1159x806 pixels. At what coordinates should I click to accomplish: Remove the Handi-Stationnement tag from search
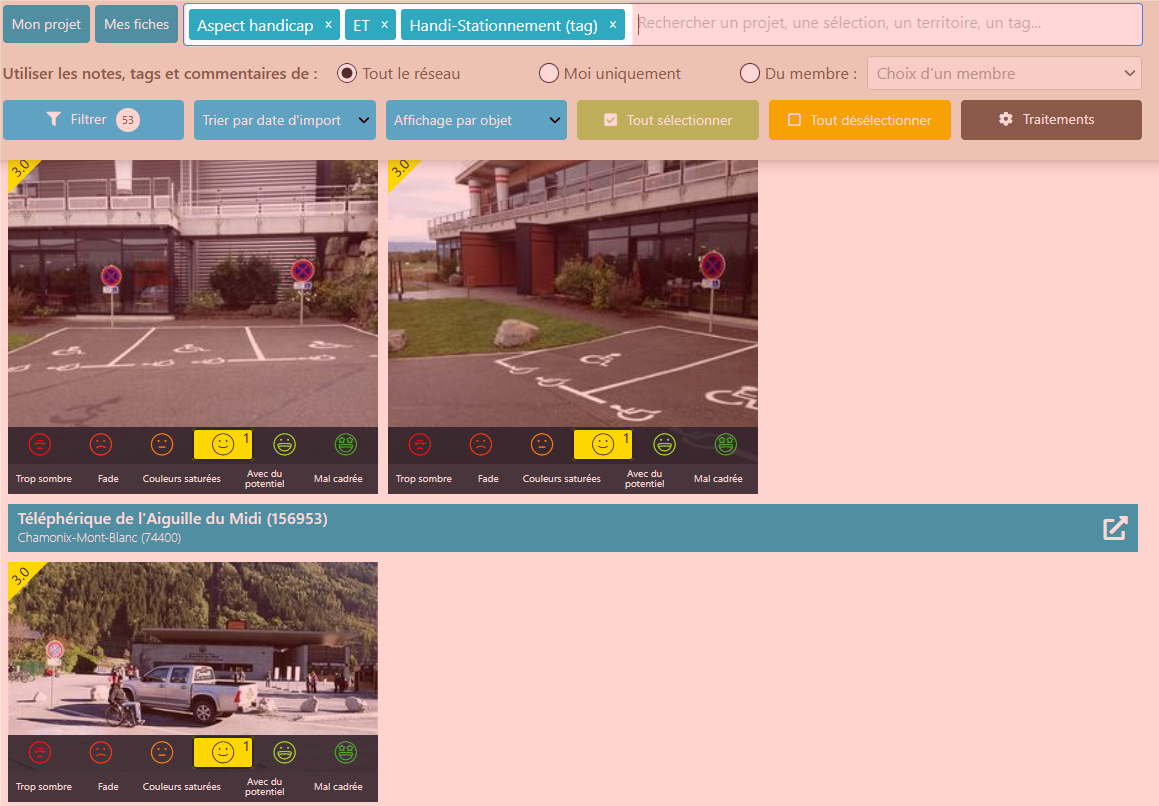click(613, 24)
